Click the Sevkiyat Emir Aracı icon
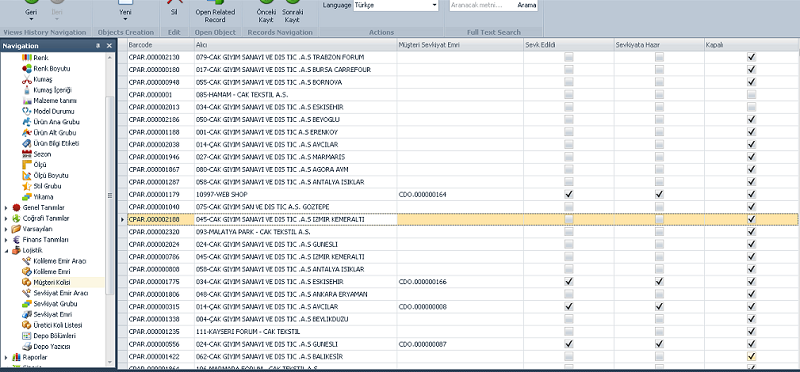Image resolution: width=800 pixels, height=372 pixels. 27,293
